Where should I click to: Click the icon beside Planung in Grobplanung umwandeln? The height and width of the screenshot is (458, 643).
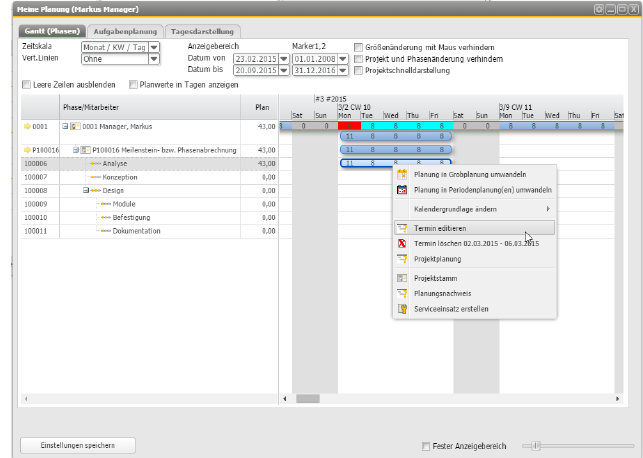(402, 173)
